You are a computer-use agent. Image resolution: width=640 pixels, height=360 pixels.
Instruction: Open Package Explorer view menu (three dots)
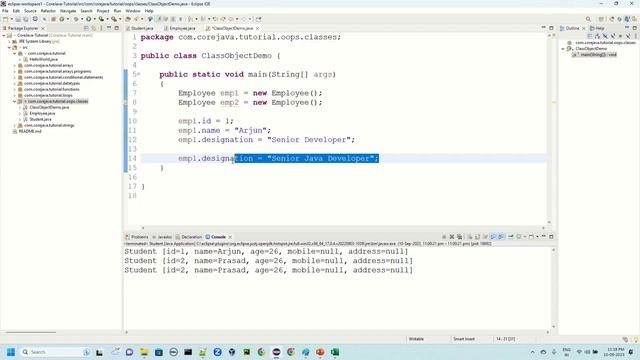pos(101,28)
